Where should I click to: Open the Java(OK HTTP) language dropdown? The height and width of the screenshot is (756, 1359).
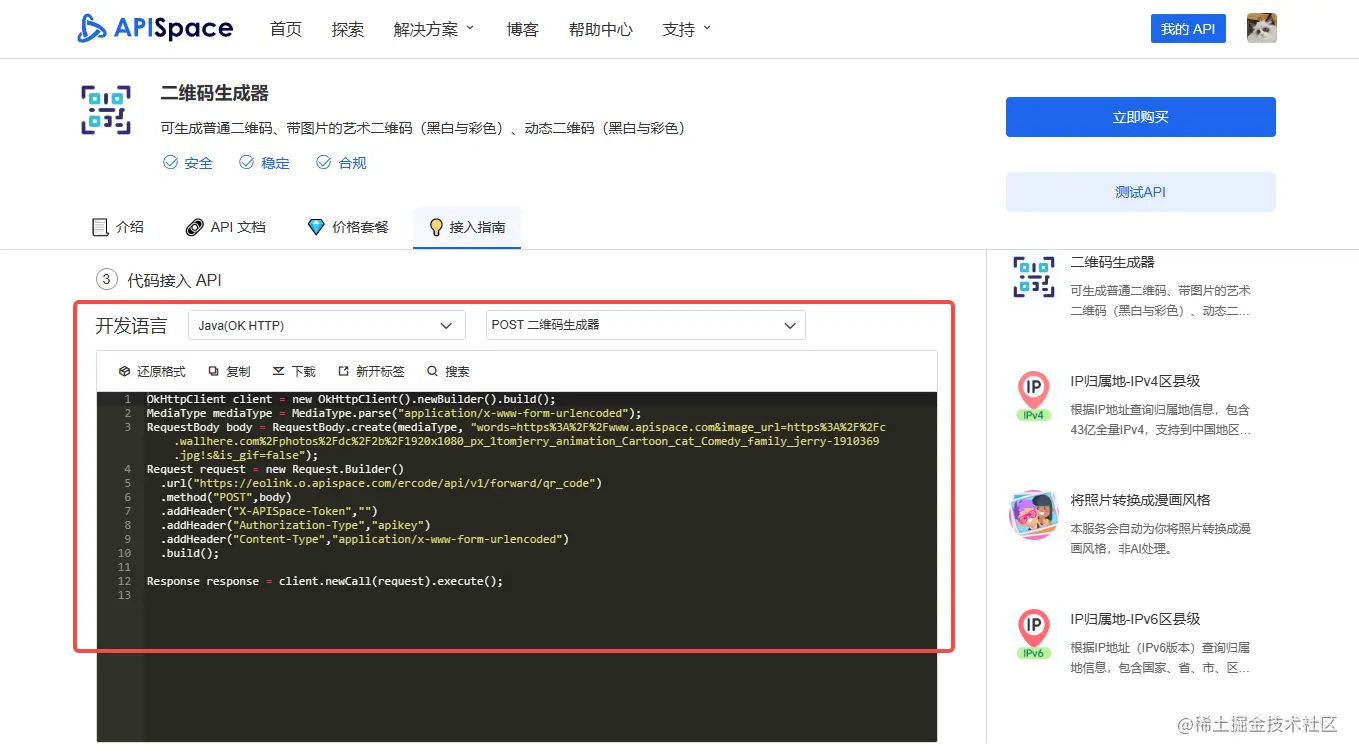(x=327, y=325)
